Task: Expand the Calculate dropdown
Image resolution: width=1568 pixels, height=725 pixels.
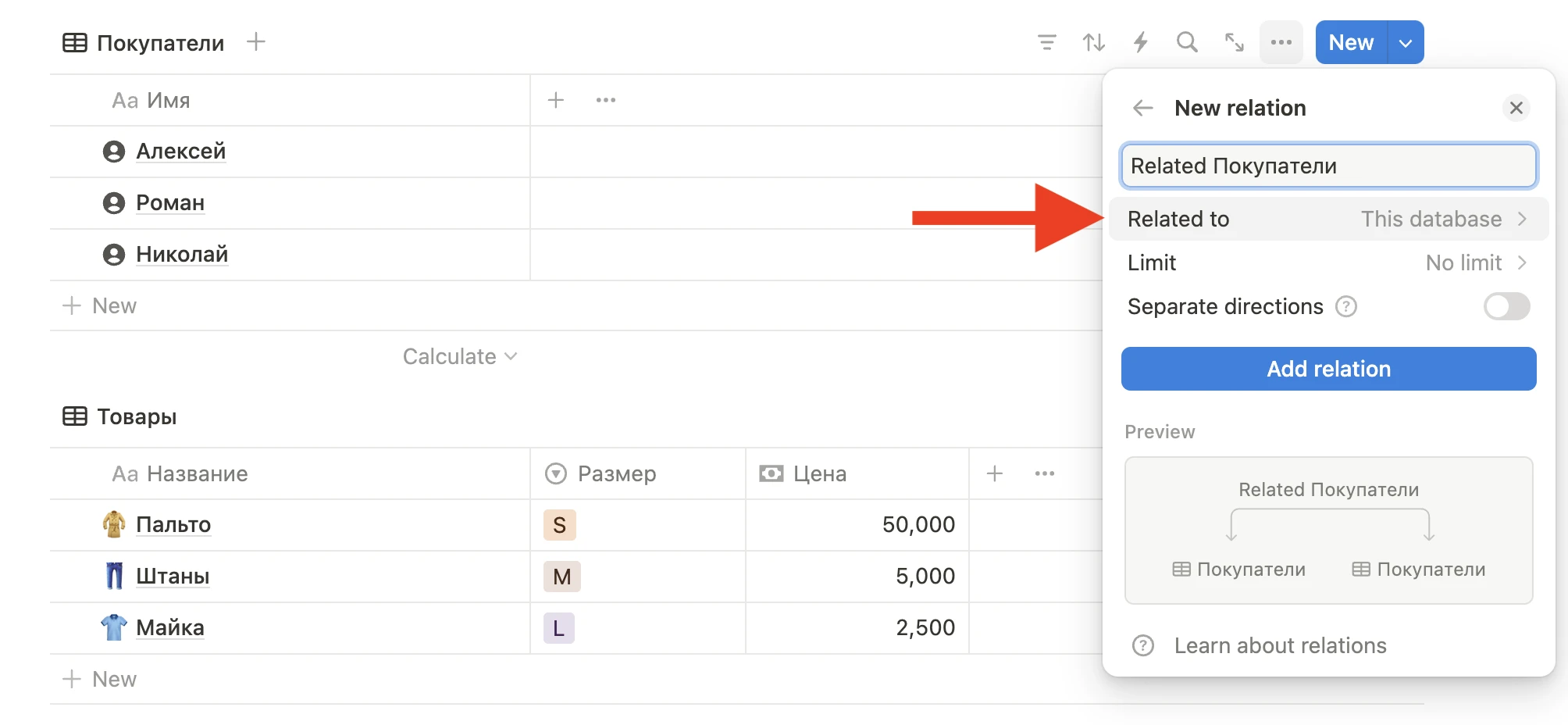Action: click(x=459, y=356)
